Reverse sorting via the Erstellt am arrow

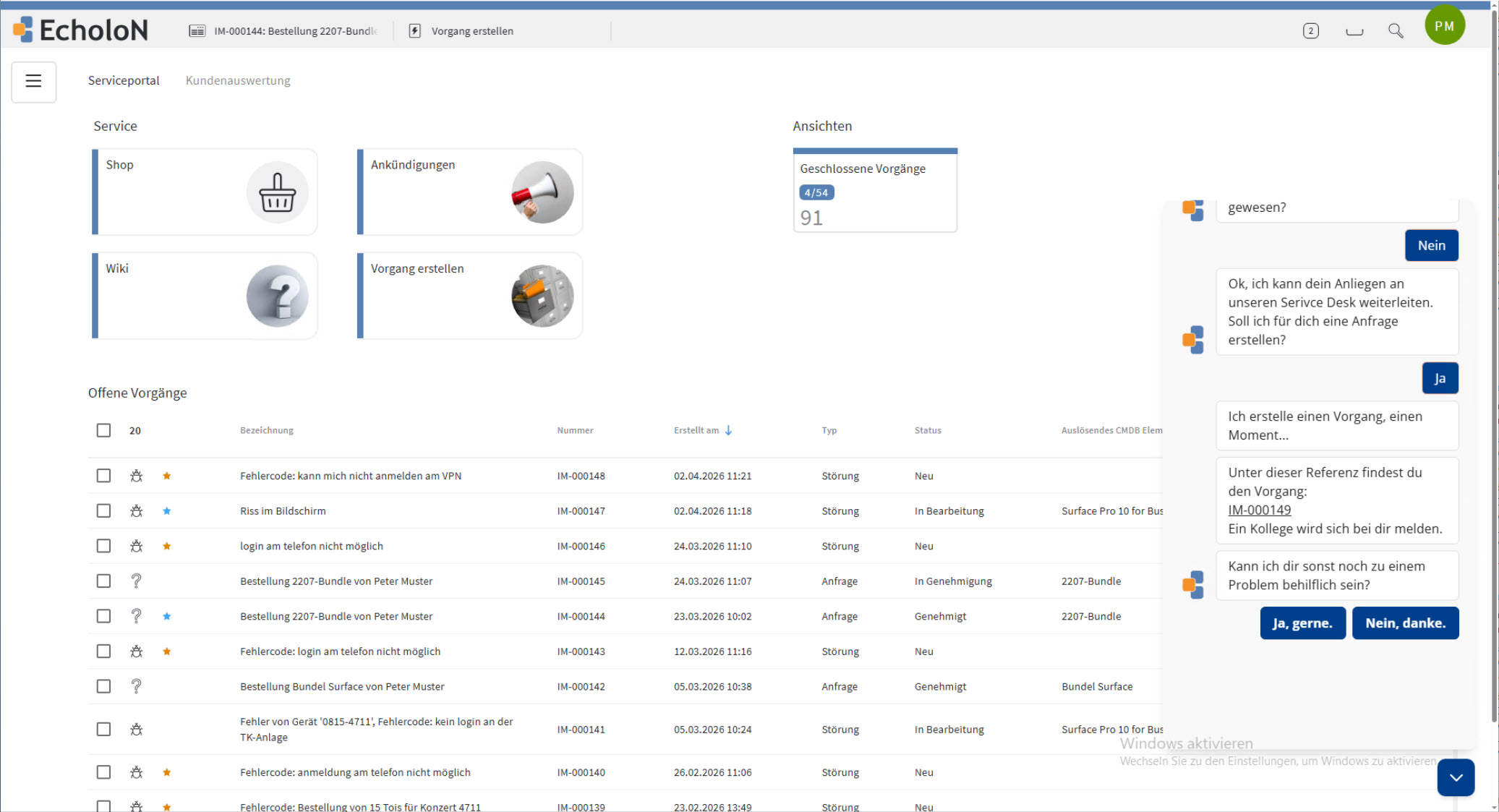coord(728,430)
